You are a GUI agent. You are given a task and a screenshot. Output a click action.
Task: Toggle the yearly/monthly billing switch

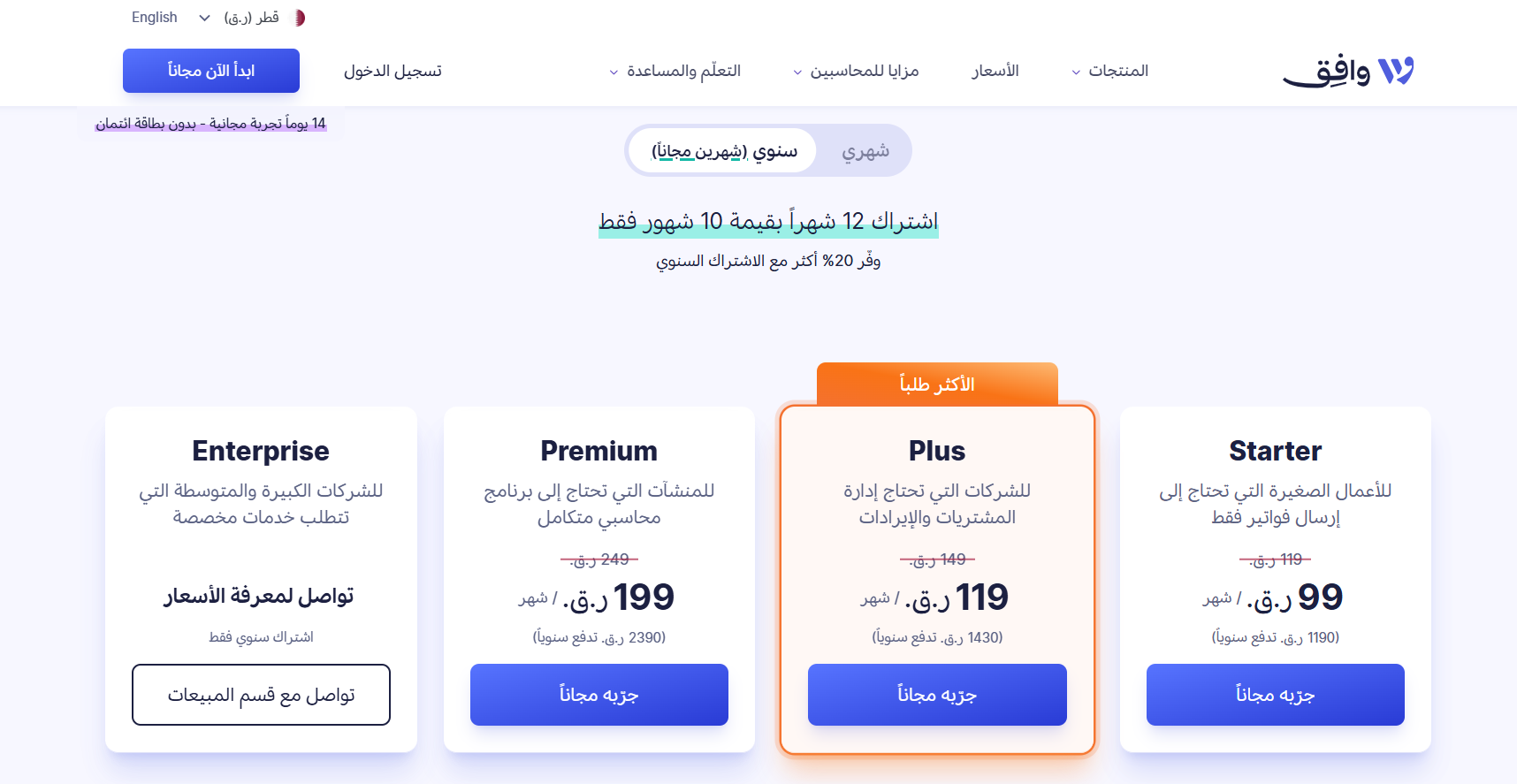[x=767, y=150]
